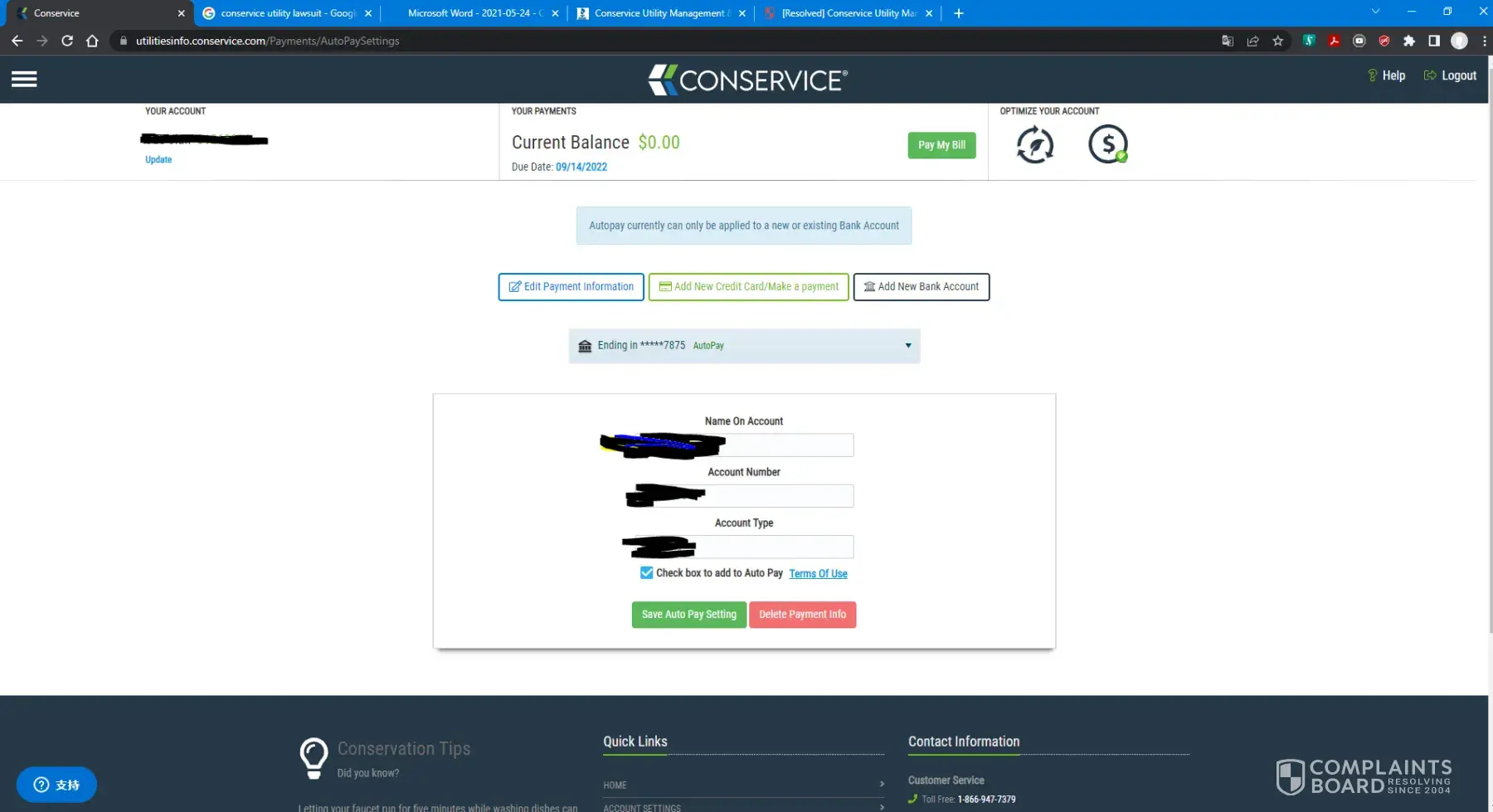Open the Chrome three-dot menu
The width and height of the screenshot is (1493, 812).
point(1484,41)
